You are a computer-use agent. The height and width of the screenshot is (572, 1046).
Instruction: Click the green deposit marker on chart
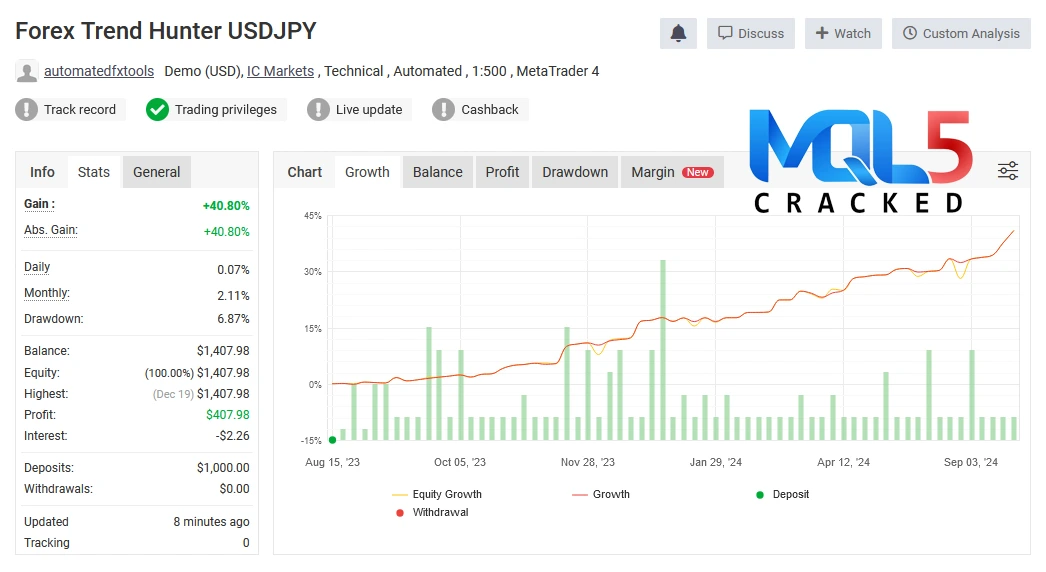click(x=333, y=440)
